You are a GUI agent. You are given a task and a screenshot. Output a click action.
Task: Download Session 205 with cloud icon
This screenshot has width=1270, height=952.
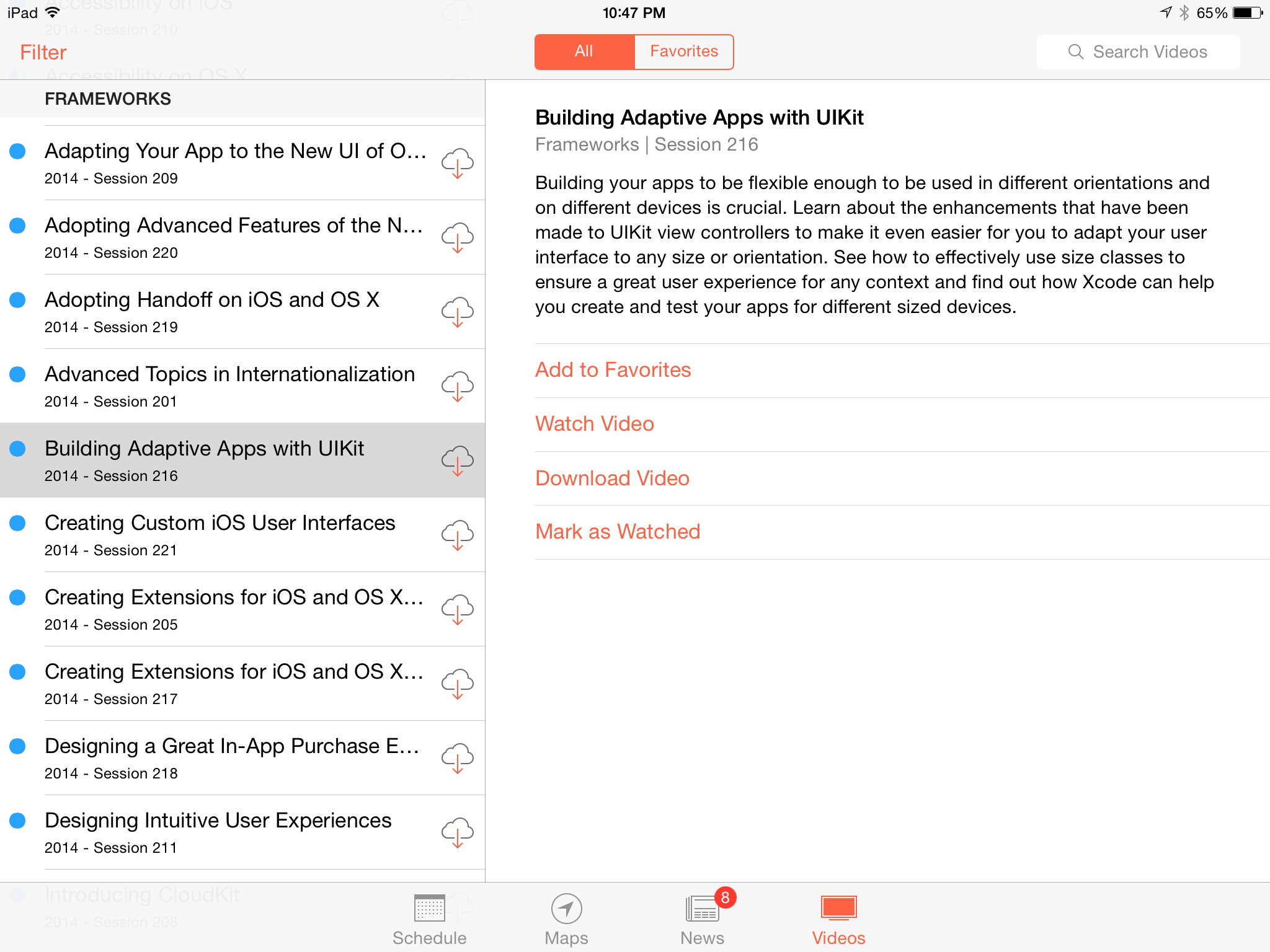click(458, 609)
